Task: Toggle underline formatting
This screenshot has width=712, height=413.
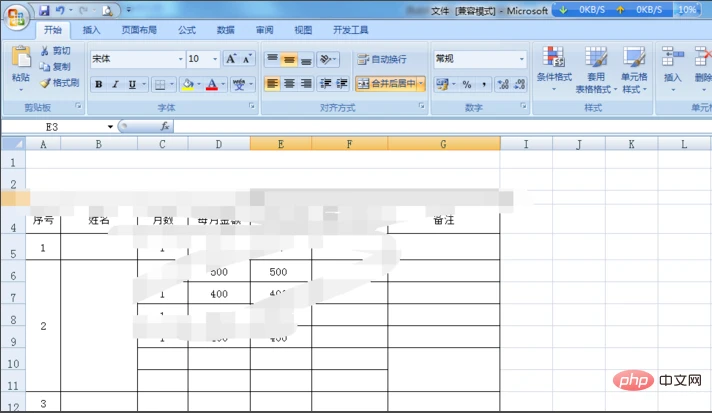Action: pos(132,84)
